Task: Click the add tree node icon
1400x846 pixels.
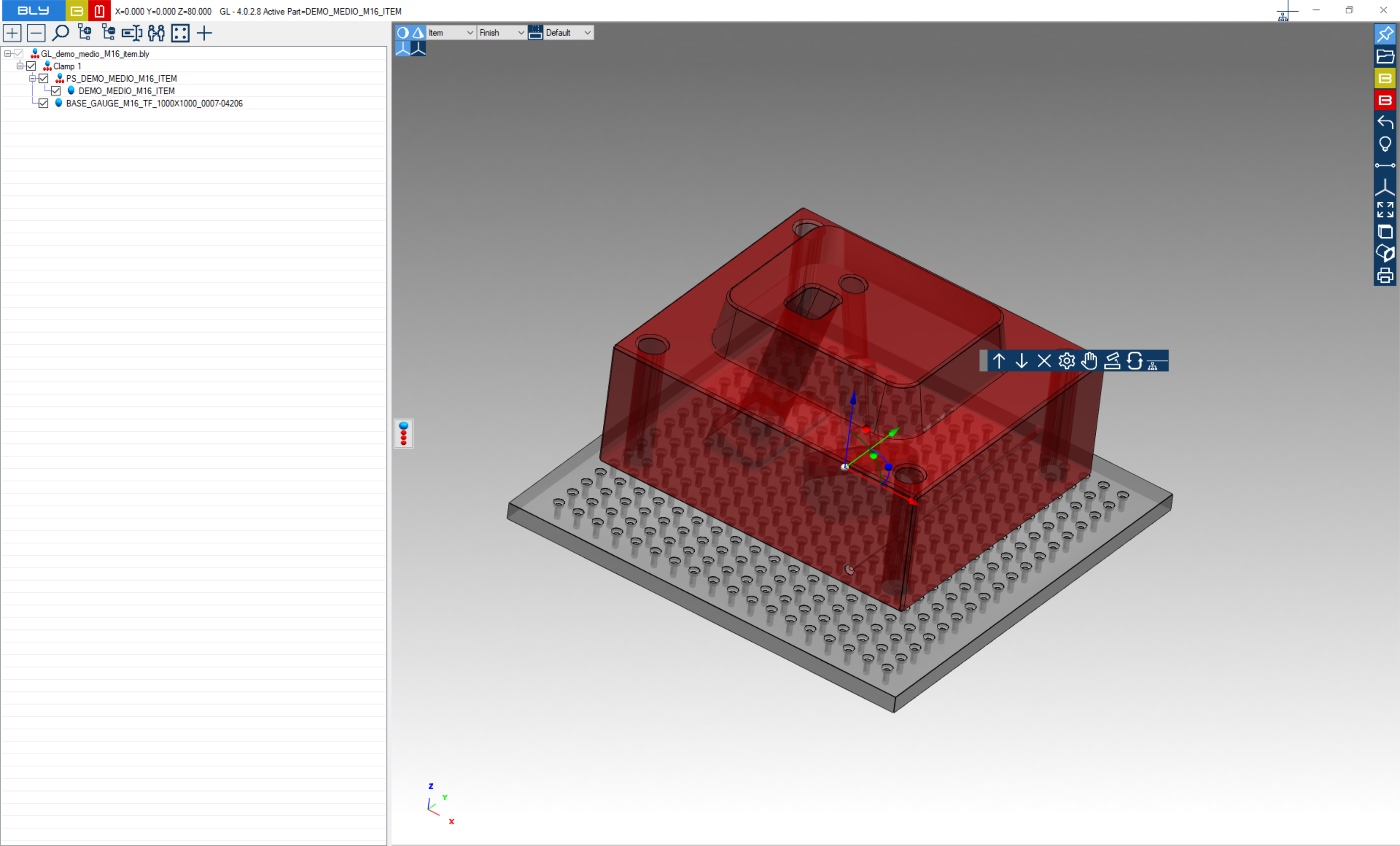Action: tap(85, 33)
